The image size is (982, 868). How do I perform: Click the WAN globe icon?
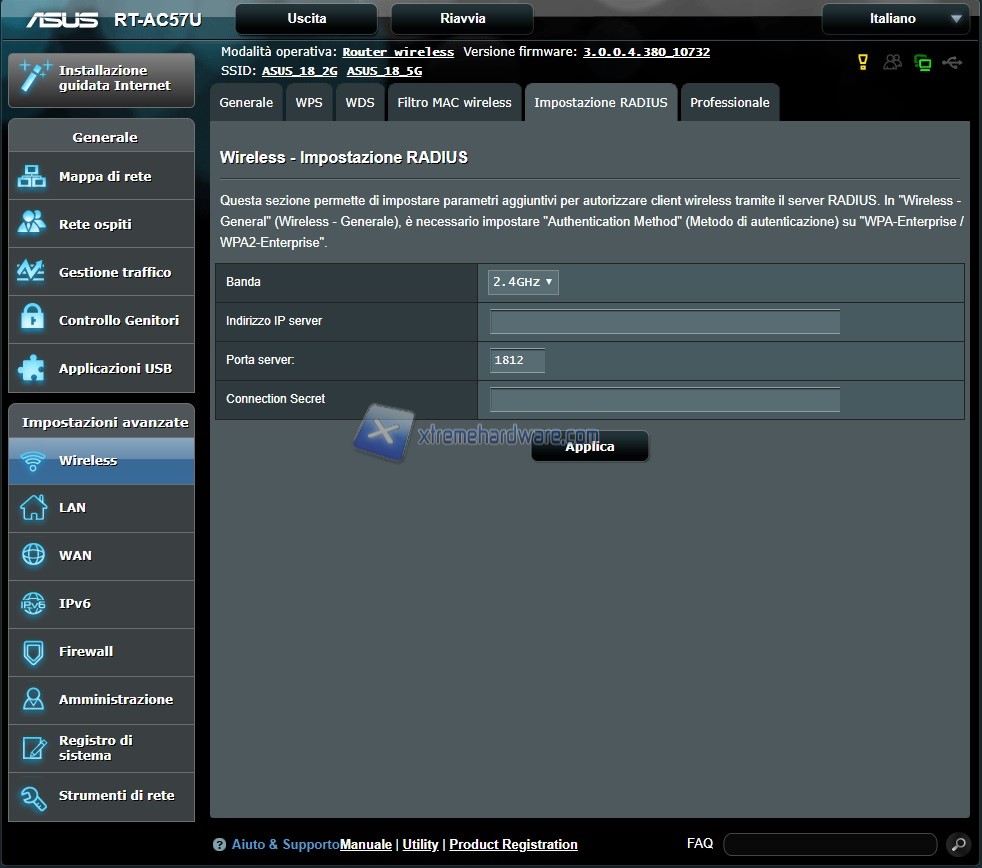(x=33, y=555)
